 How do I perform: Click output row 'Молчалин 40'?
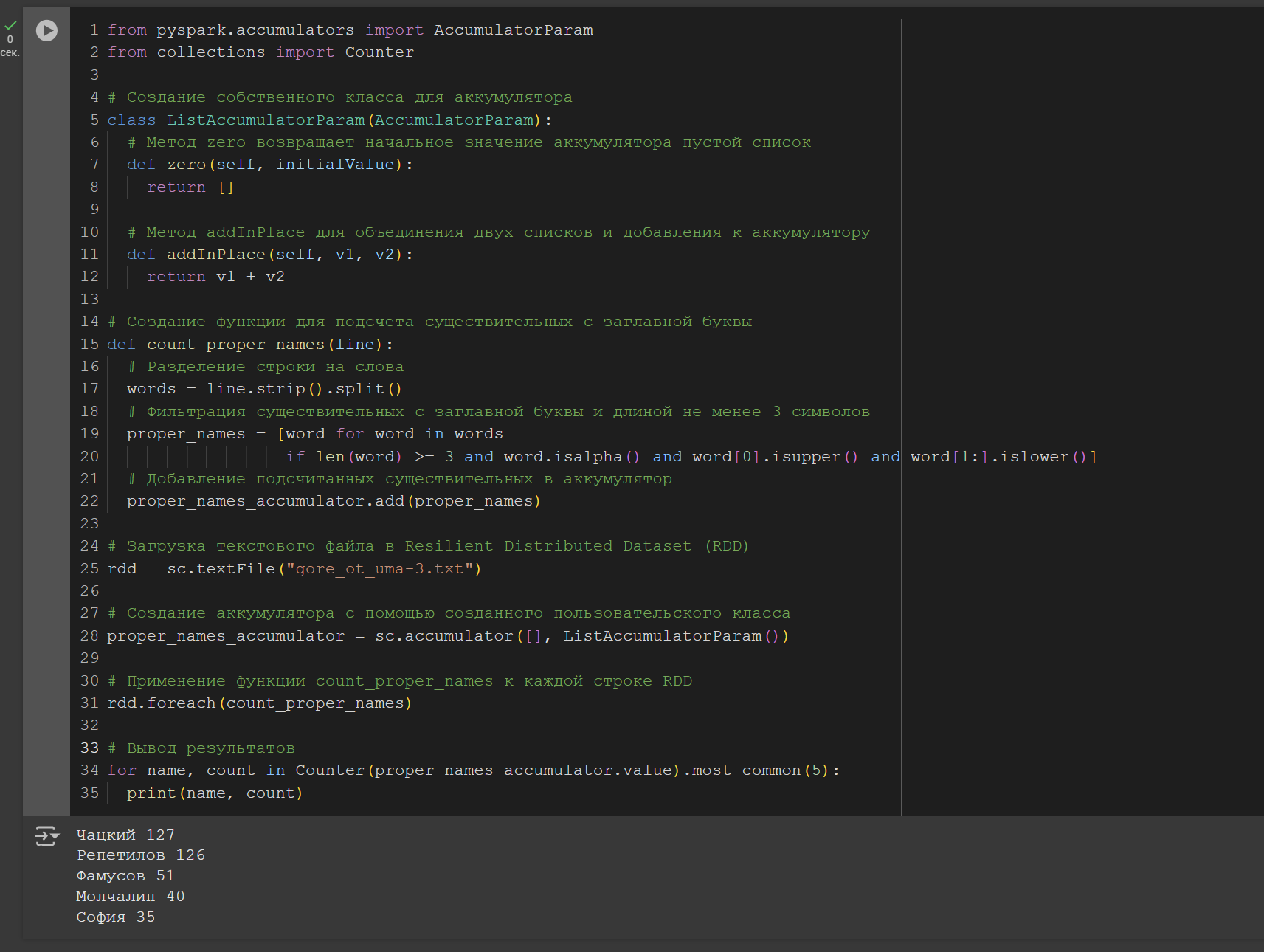[x=131, y=897]
